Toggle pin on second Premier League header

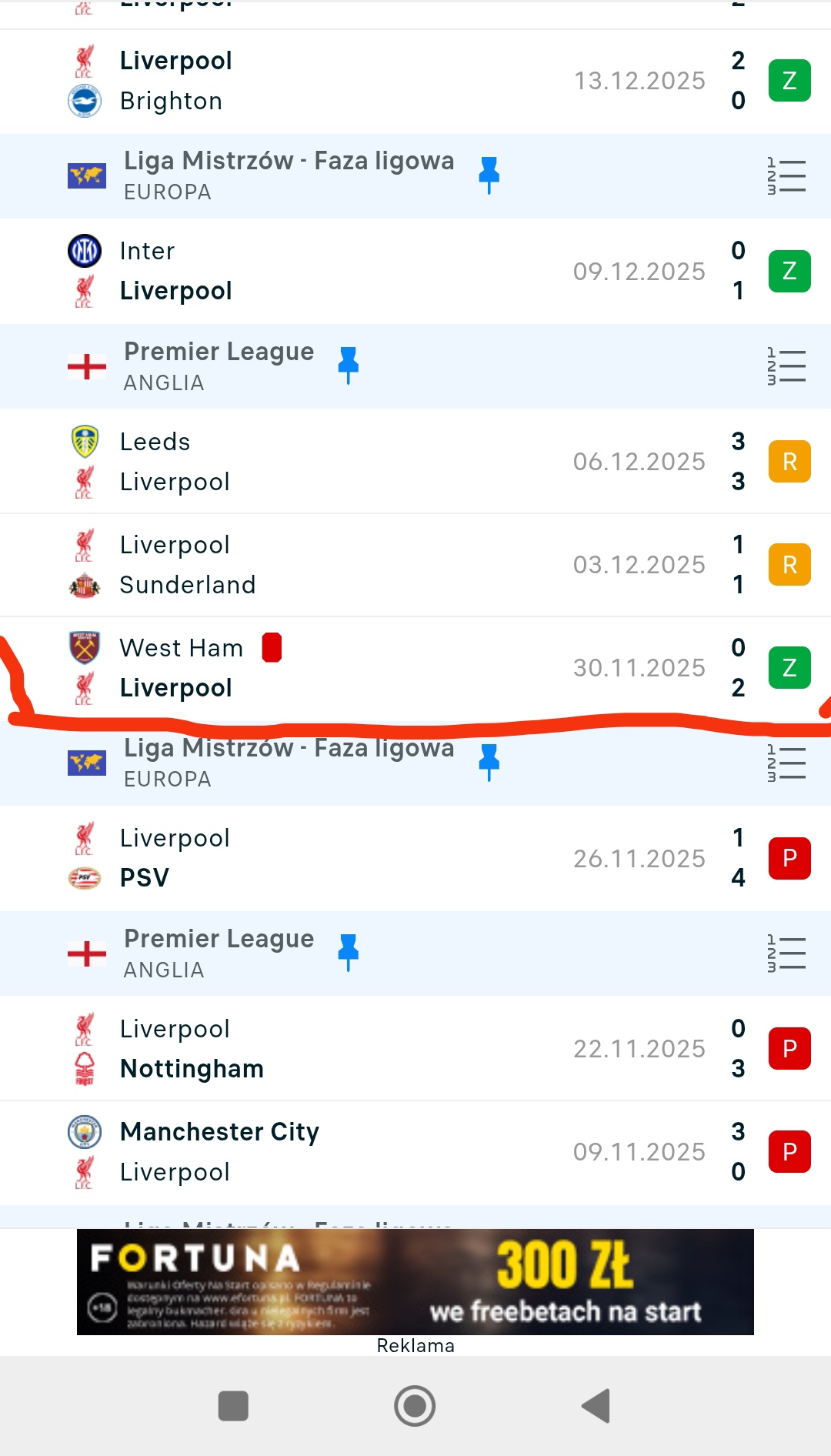[x=349, y=952]
